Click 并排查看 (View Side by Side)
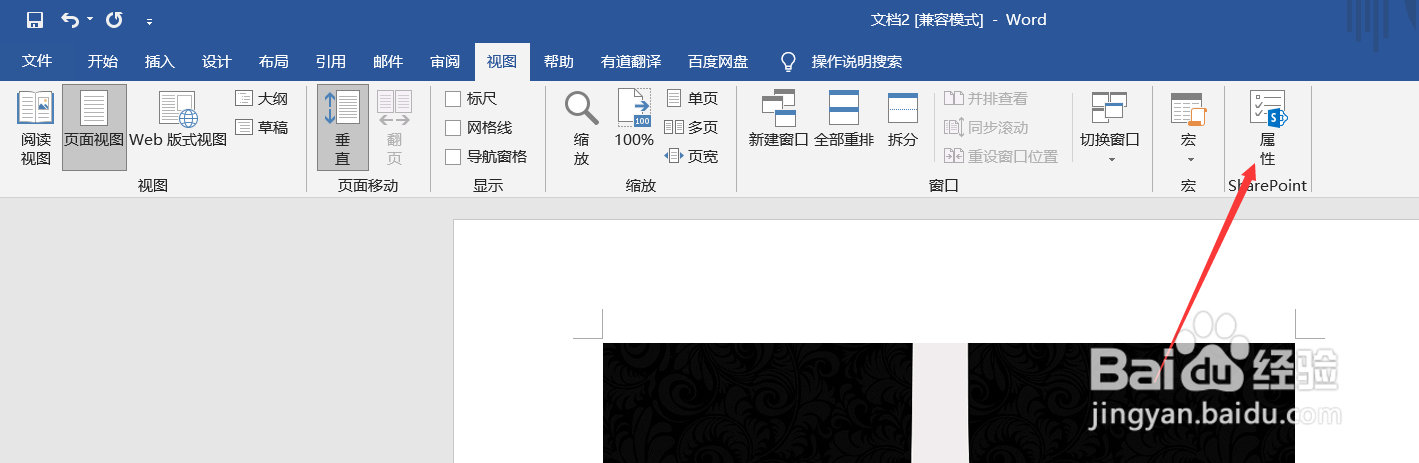This screenshot has width=1419, height=463. (x=986, y=98)
